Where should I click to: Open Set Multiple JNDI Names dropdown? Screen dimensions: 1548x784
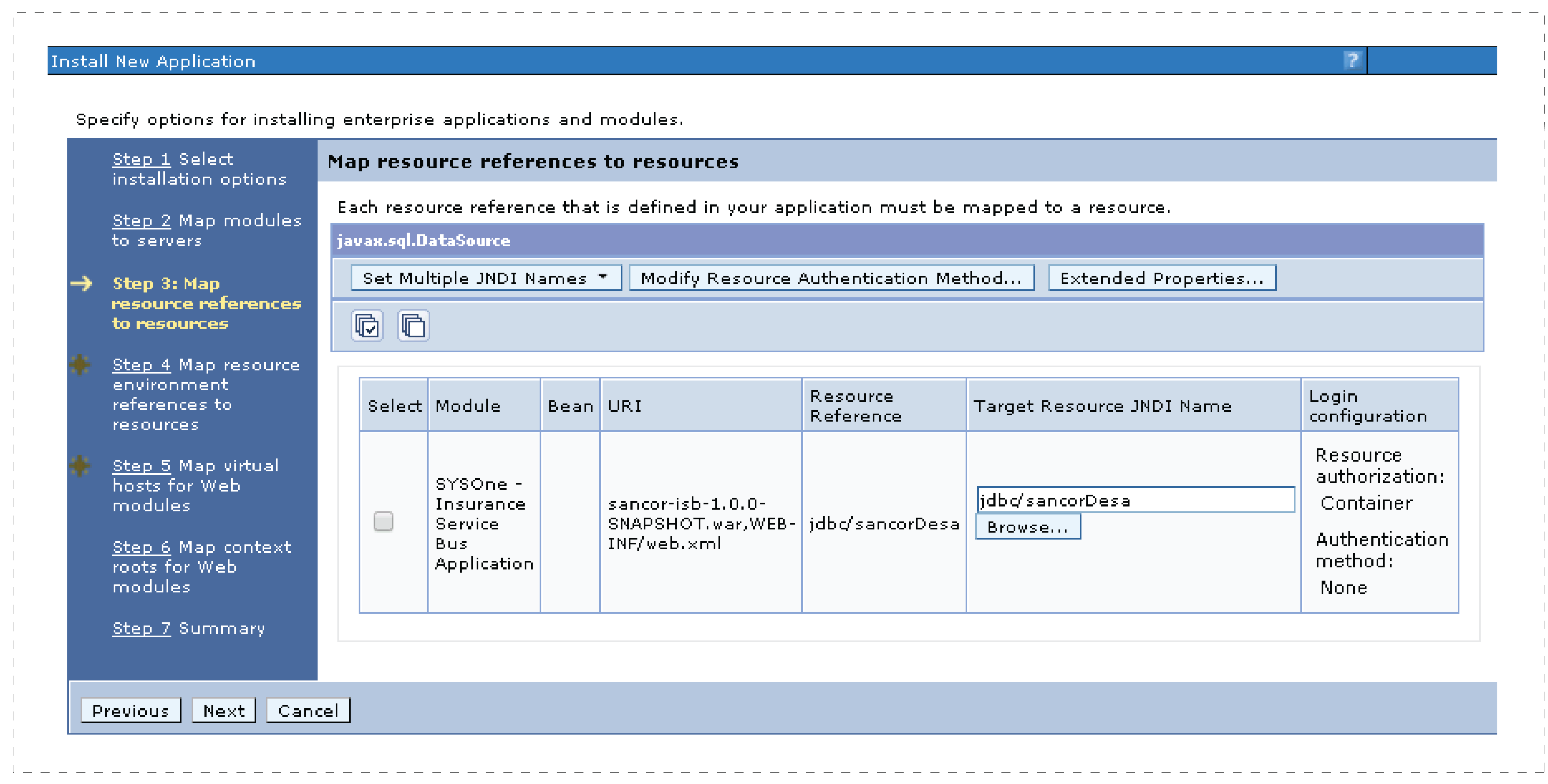coord(486,278)
